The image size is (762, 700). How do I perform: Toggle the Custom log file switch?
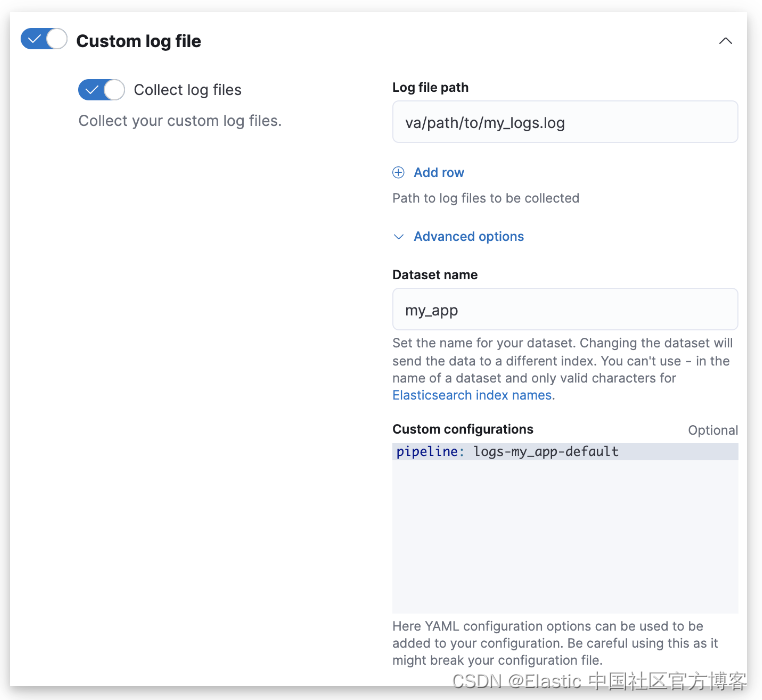point(44,40)
